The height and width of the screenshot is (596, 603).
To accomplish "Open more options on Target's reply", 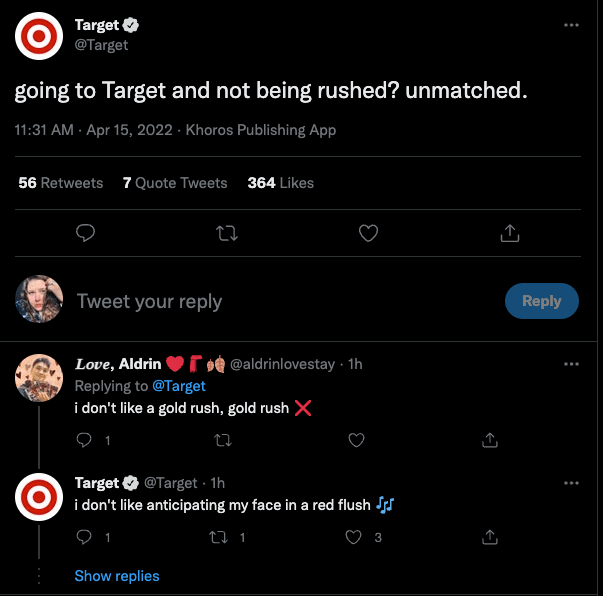I will tap(571, 483).
